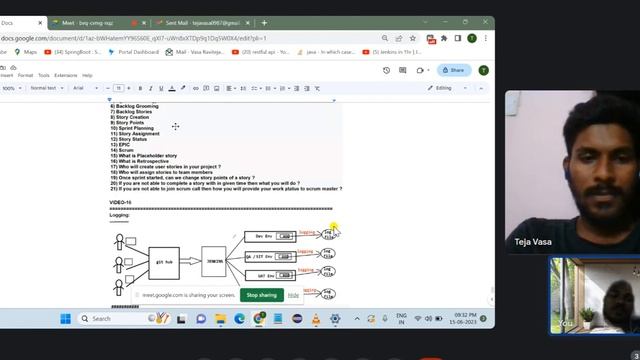The height and width of the screenshot is (360, 640).
Task: Decrease font size with the minus button
Action: point(108,88)
